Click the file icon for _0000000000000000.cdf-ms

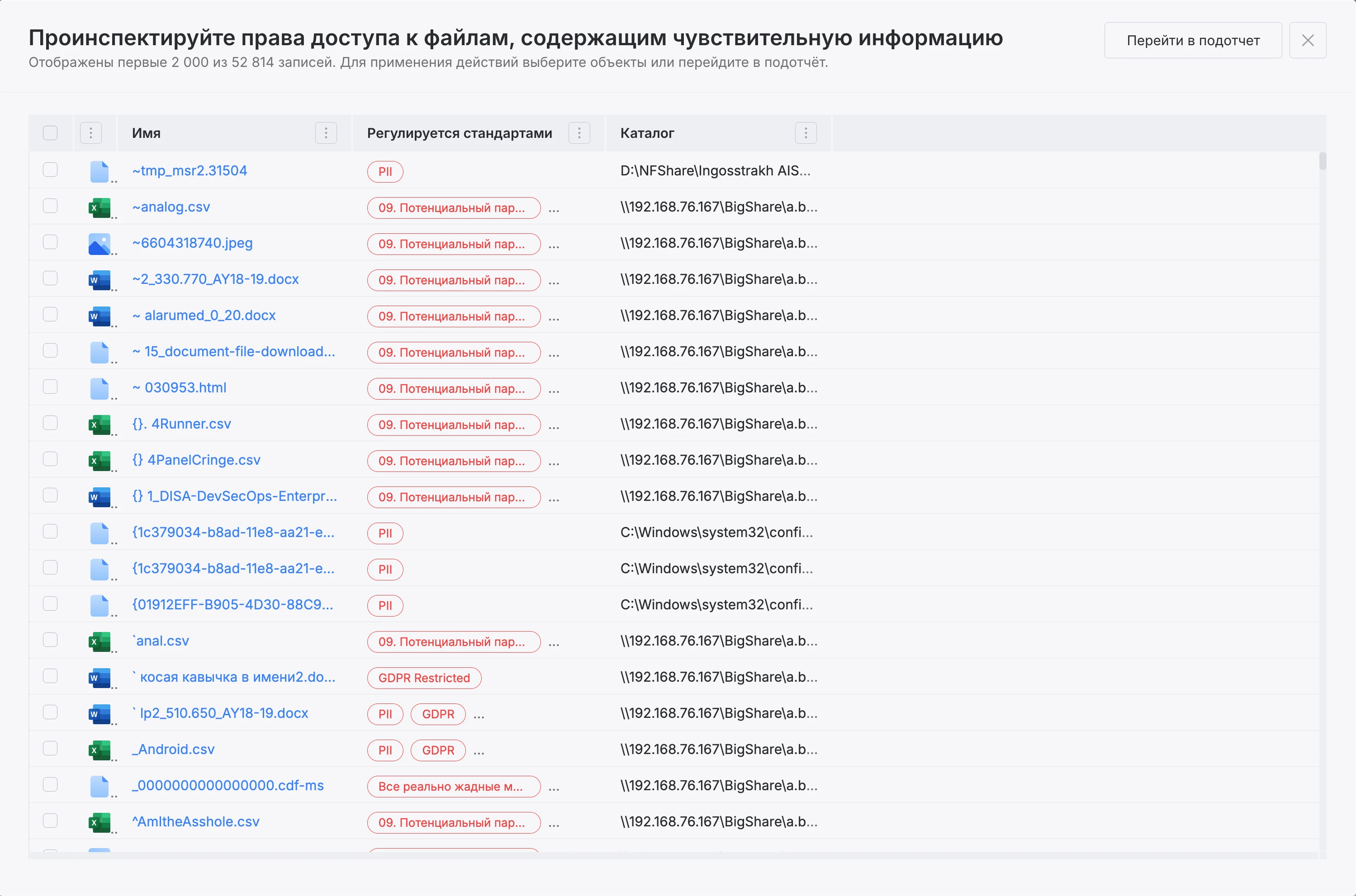100,786
